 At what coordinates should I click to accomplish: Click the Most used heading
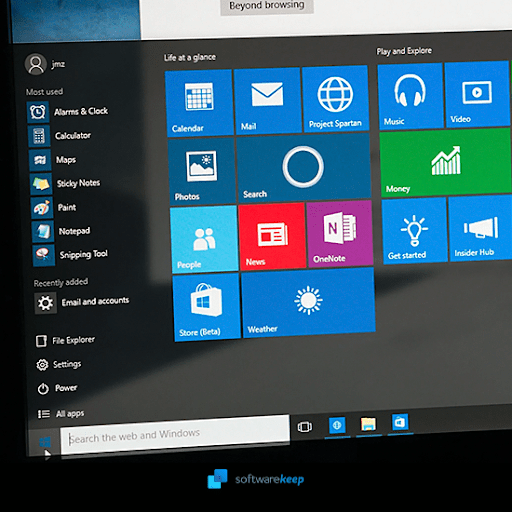coord(44,92)
